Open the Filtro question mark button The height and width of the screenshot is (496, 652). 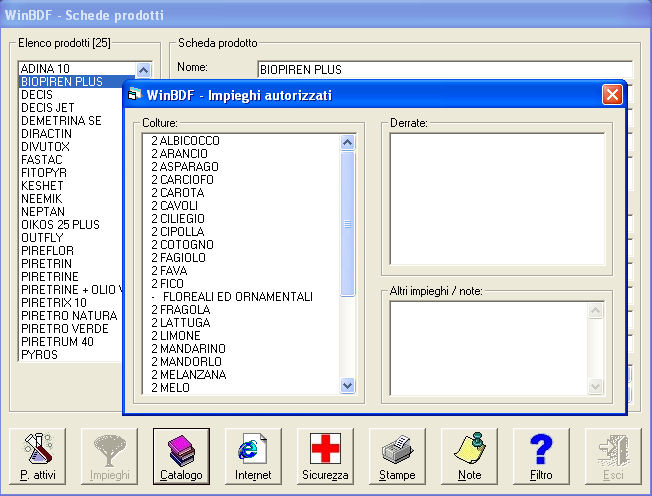point(541,457)
